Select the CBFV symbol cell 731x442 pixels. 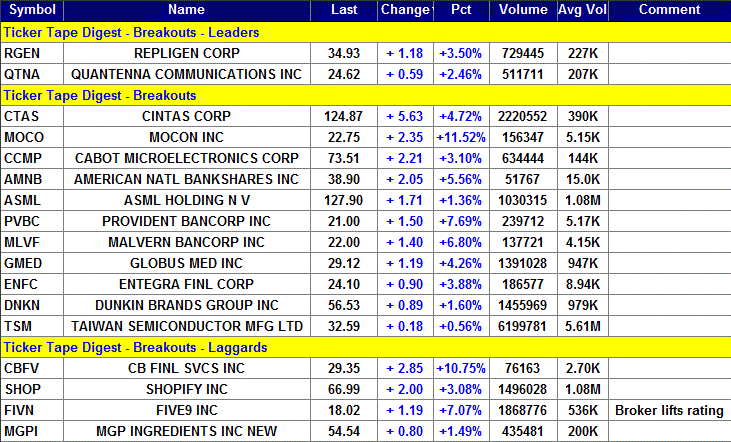(32, 368)
